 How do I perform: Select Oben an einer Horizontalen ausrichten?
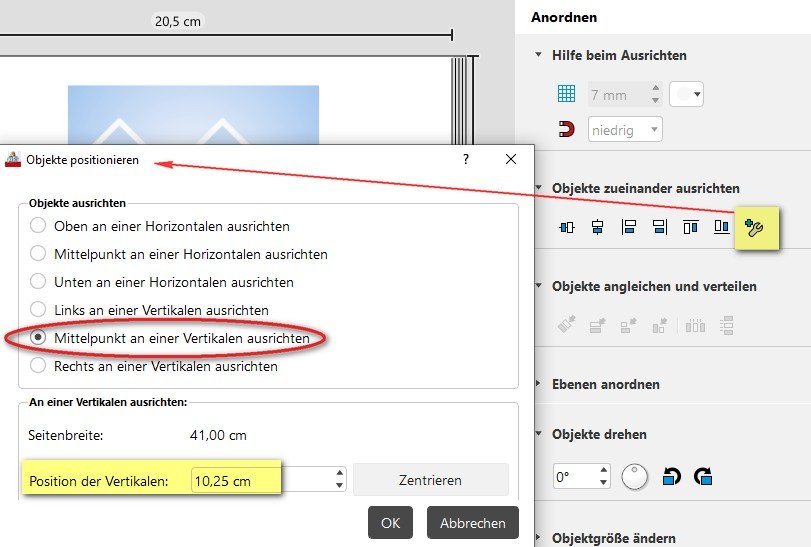[x=38, y=225]
